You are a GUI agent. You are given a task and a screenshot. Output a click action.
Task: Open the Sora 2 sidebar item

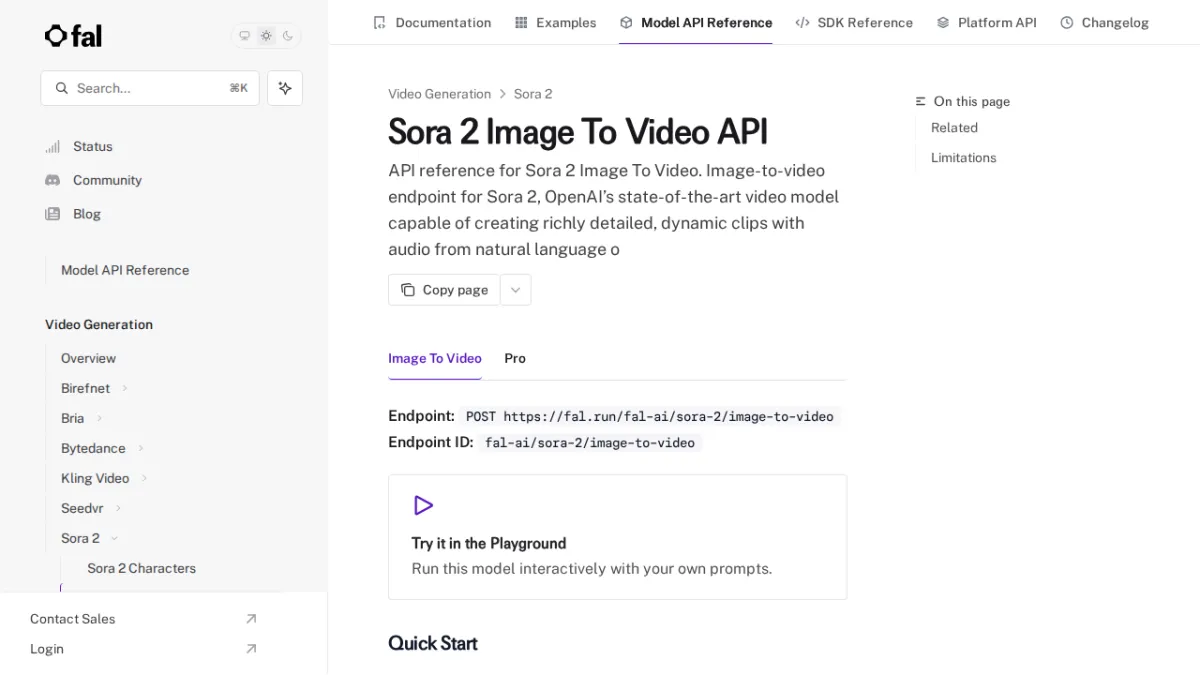click(x=80, y=538)
